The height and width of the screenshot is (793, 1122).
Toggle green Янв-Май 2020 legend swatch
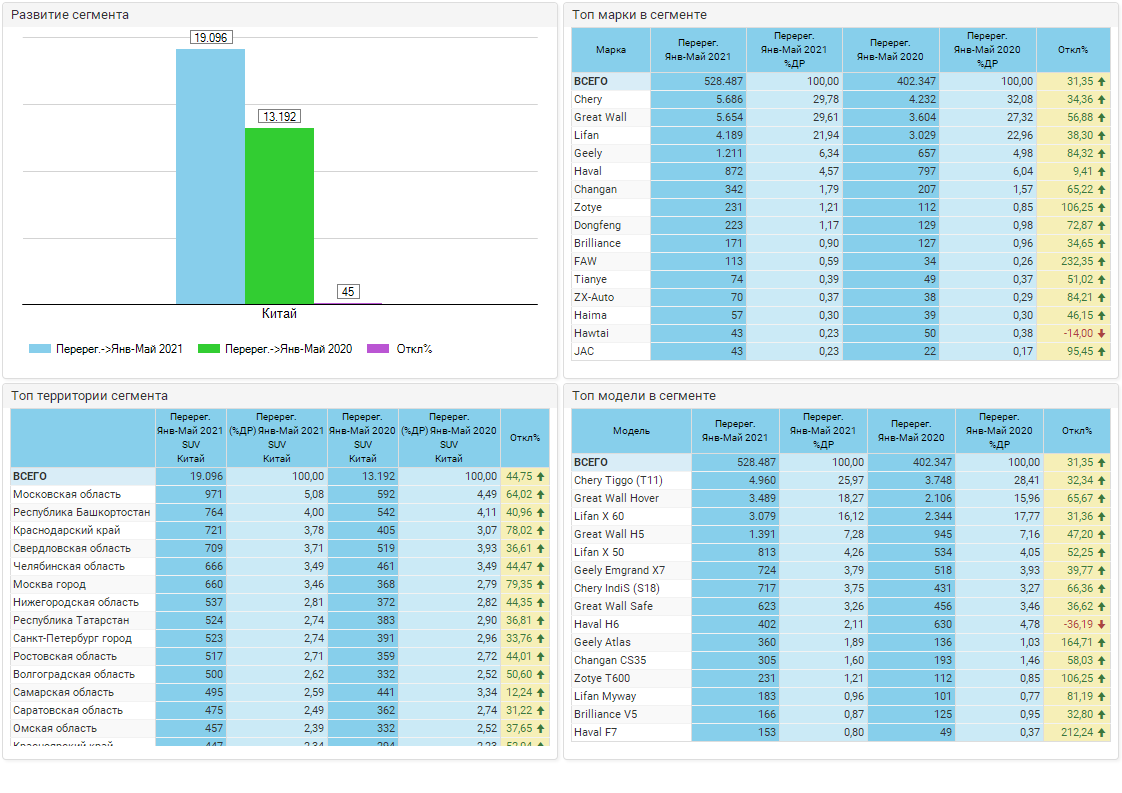[x=208, y=349]
